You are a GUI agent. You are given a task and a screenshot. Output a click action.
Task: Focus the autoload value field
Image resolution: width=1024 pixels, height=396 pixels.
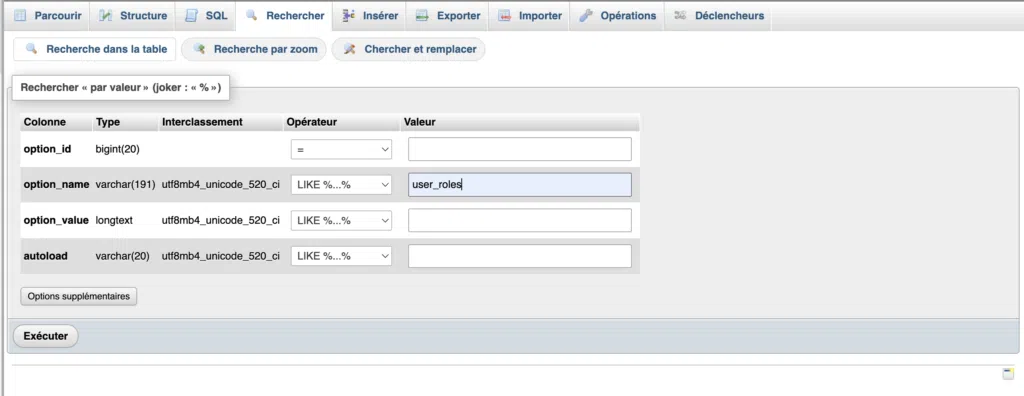click(520, 256)
